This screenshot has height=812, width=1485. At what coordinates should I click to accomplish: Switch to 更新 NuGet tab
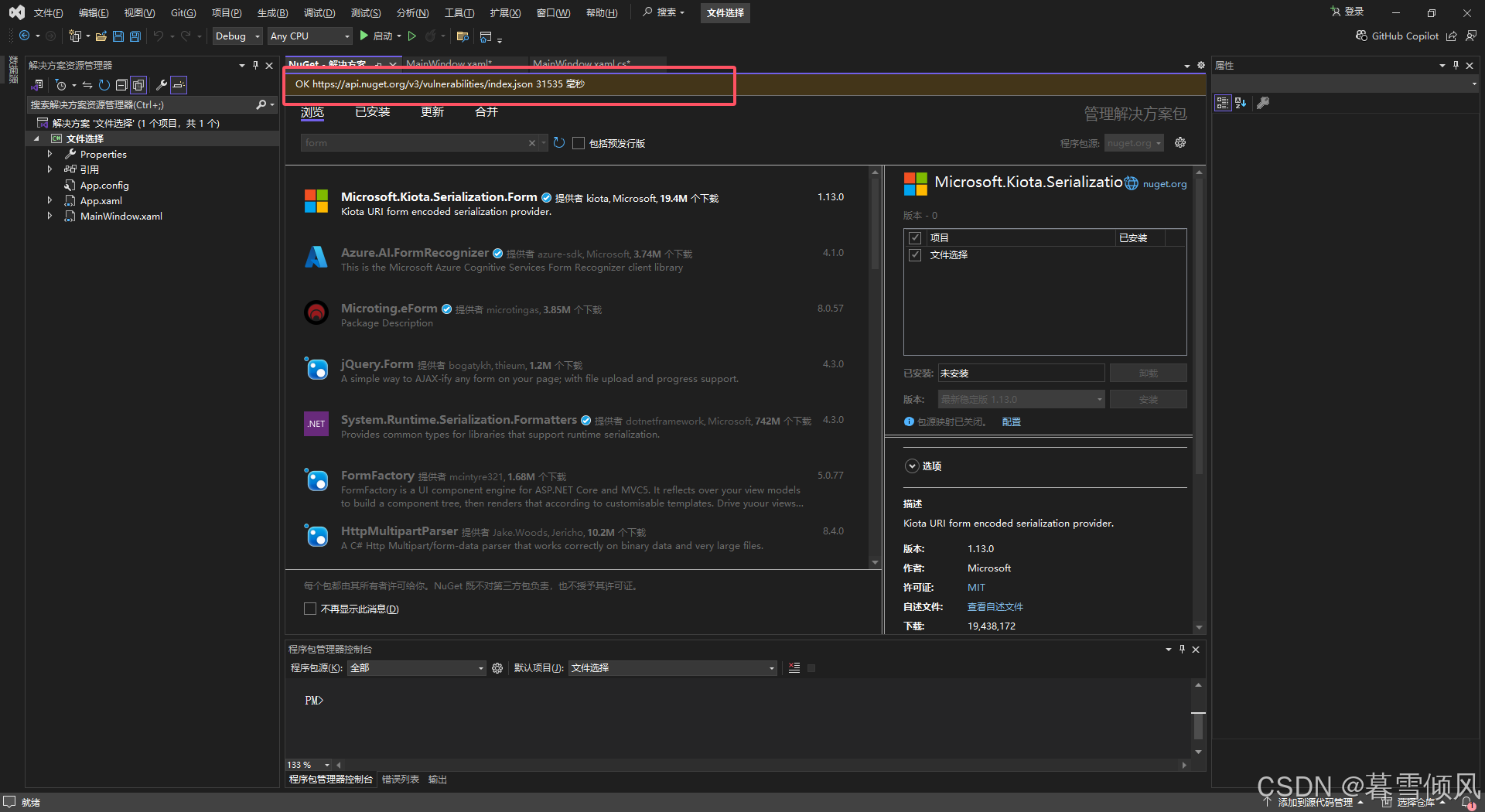(432, 112)
